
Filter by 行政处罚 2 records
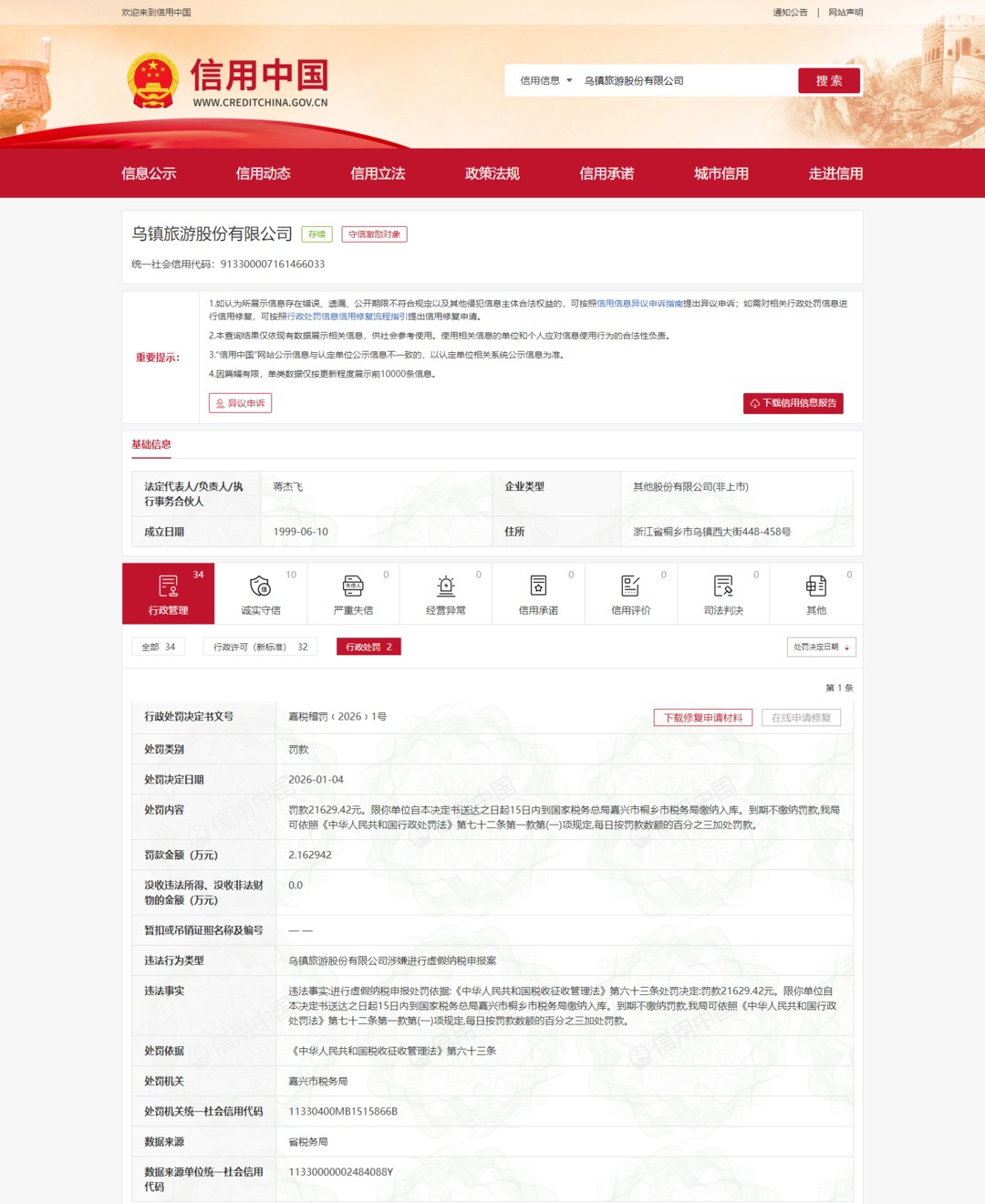pos(368,648)
